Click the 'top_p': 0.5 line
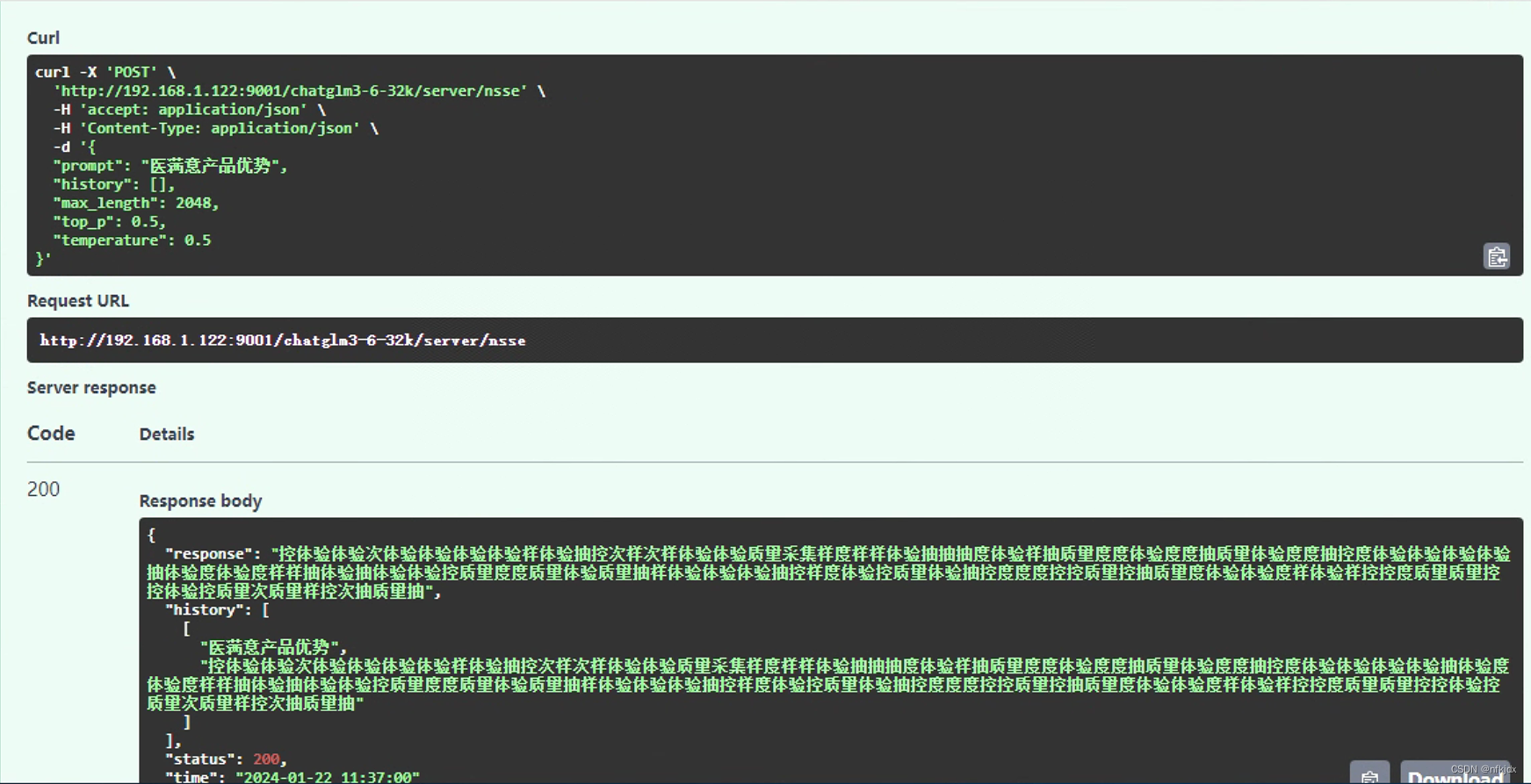Image resolution: width=1531 pixels, height=784 pixels. pos(110,221)
